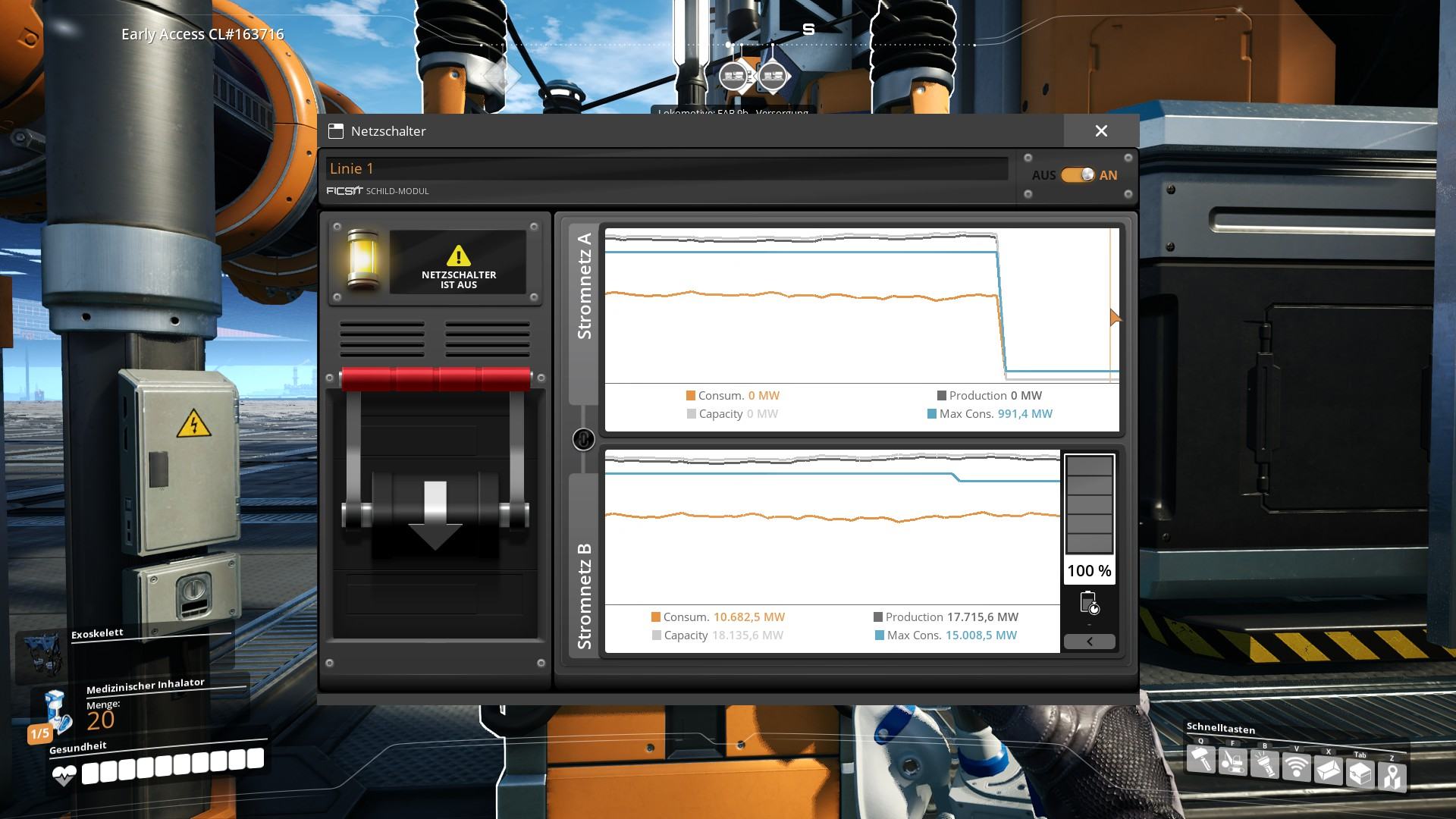The image size is (1456, 819).
Task: Collapse battery panel with arrow button
Action: pyautogui.click(x=1090, y=642)
